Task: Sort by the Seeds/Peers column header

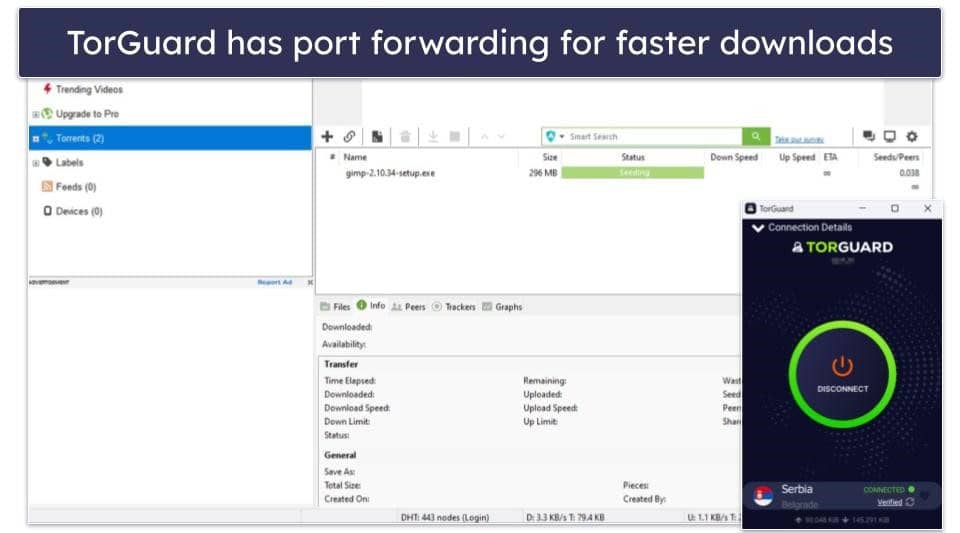Action: 896,157
